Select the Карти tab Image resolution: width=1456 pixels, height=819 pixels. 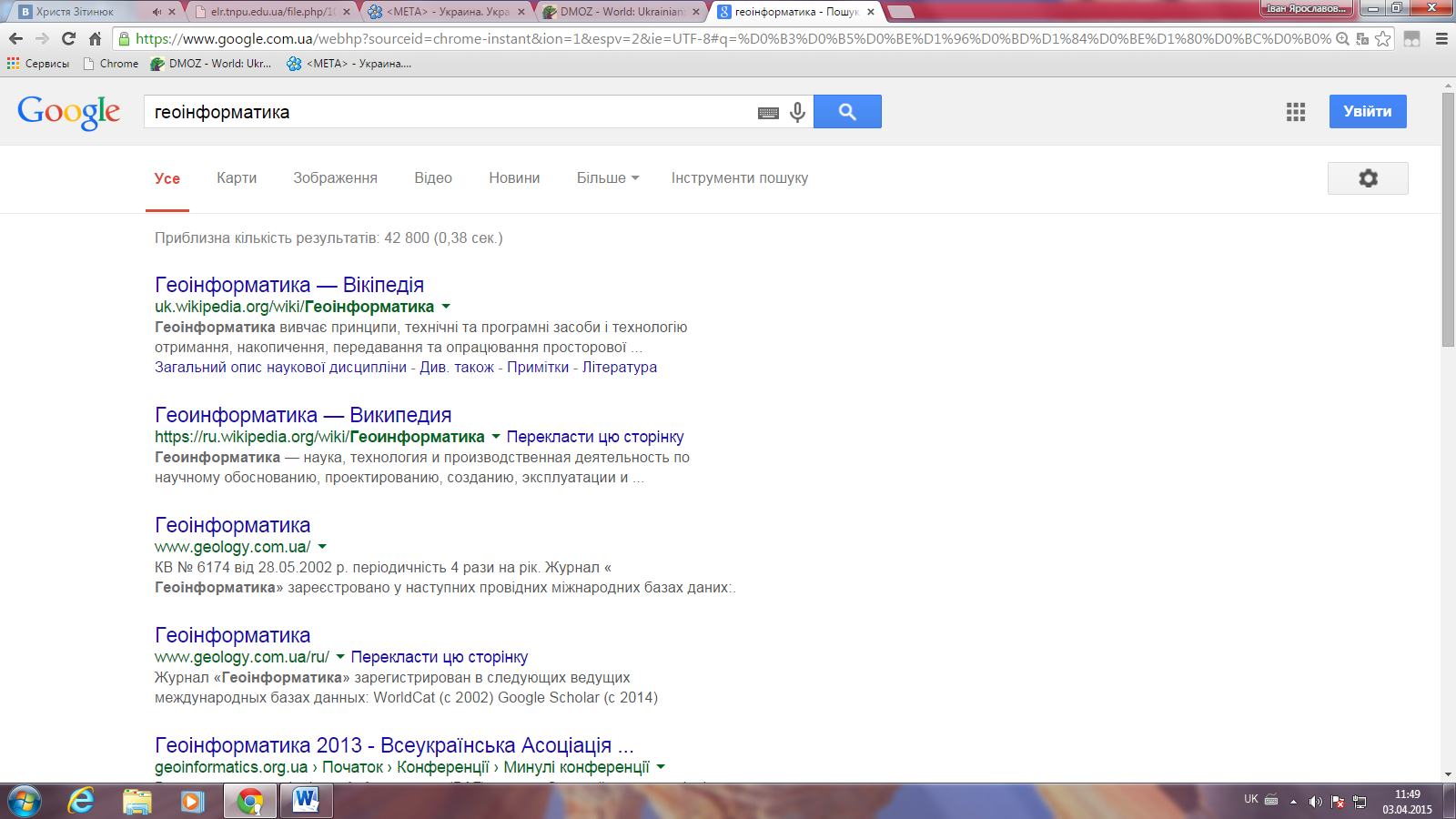pos(237,178)
